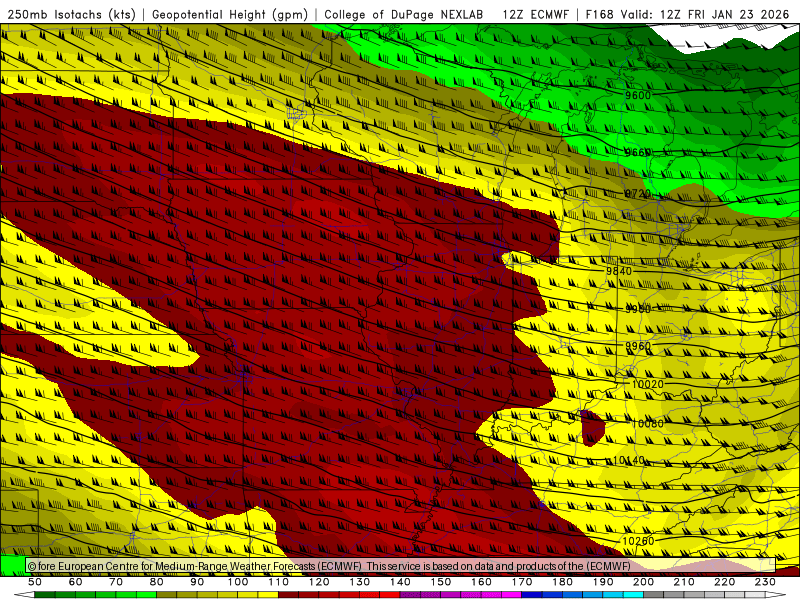Click the 150 value on the color scale
Screen dimensions: 800x600
click(x=441, y=582)
